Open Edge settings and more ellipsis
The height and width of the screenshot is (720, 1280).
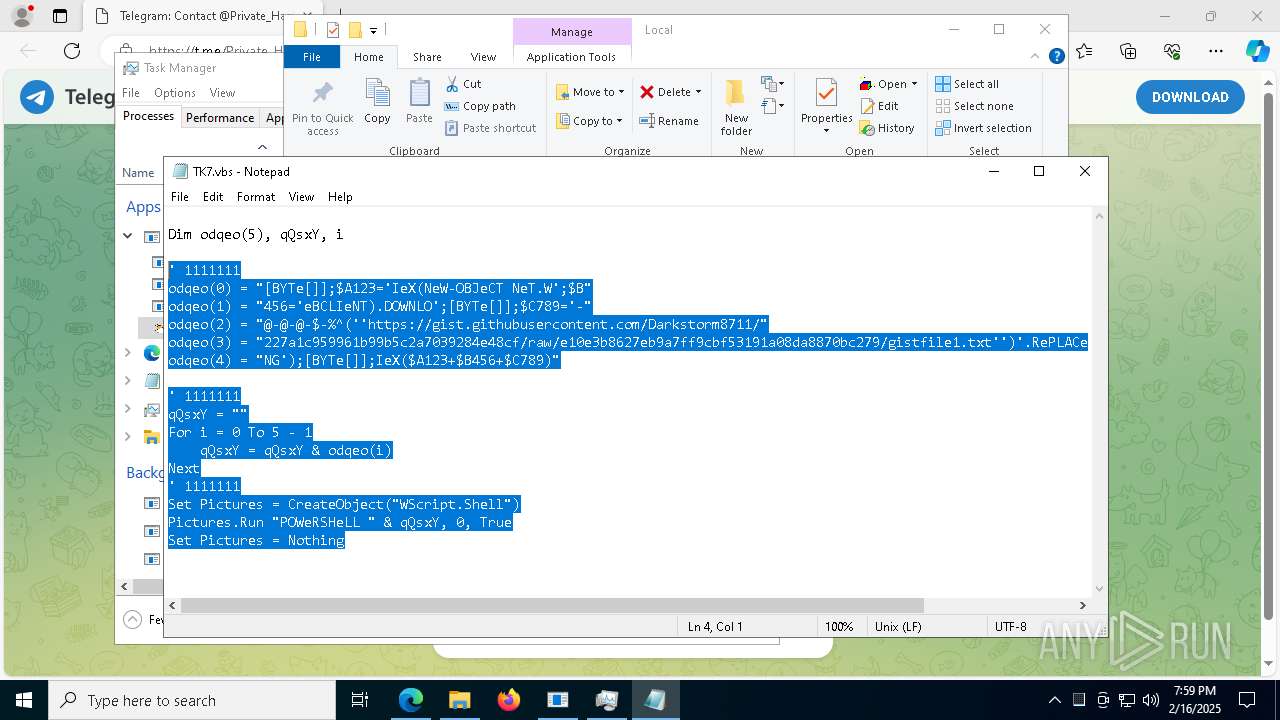pos(1215,51)
